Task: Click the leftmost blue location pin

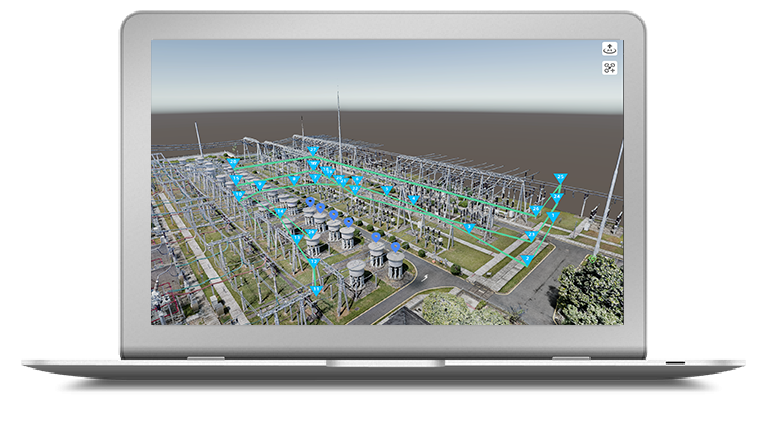Action: [x=308, y=201]
